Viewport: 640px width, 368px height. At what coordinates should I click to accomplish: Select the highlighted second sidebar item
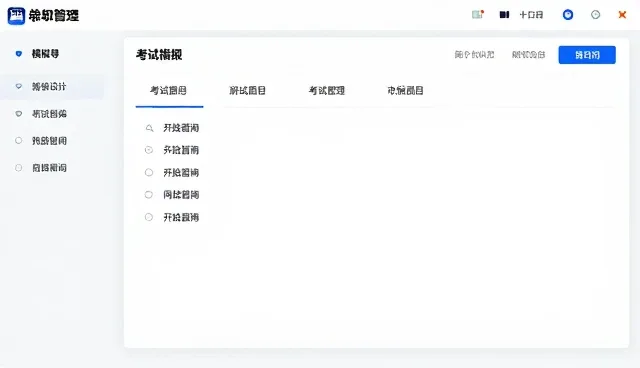click(52, 86)
